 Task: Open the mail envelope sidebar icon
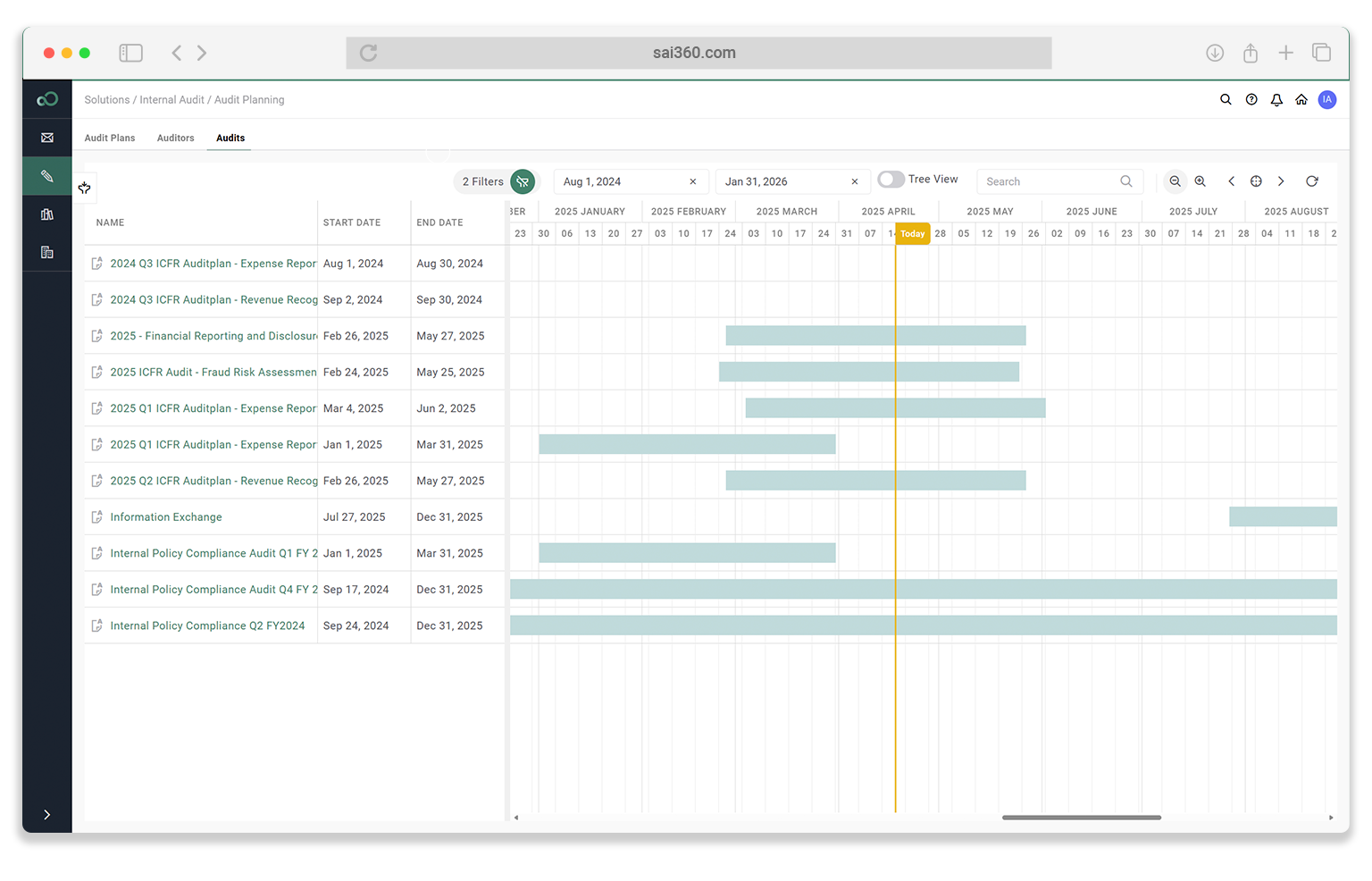[47, 138]
